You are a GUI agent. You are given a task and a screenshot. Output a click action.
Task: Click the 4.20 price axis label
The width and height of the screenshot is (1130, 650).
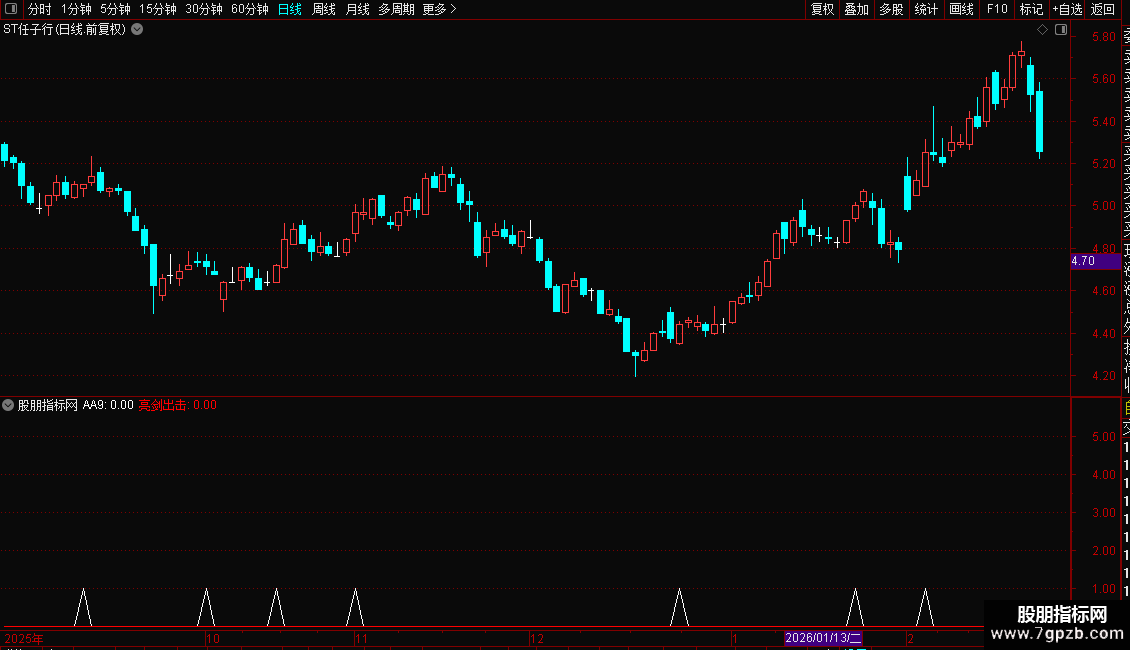[1103, 375]
